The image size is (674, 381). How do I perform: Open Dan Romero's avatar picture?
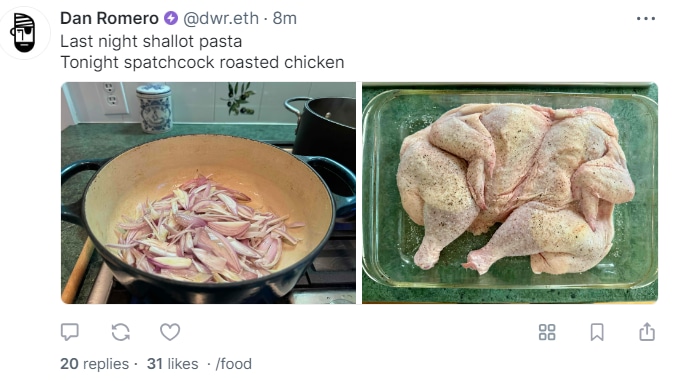pos(25,33)
